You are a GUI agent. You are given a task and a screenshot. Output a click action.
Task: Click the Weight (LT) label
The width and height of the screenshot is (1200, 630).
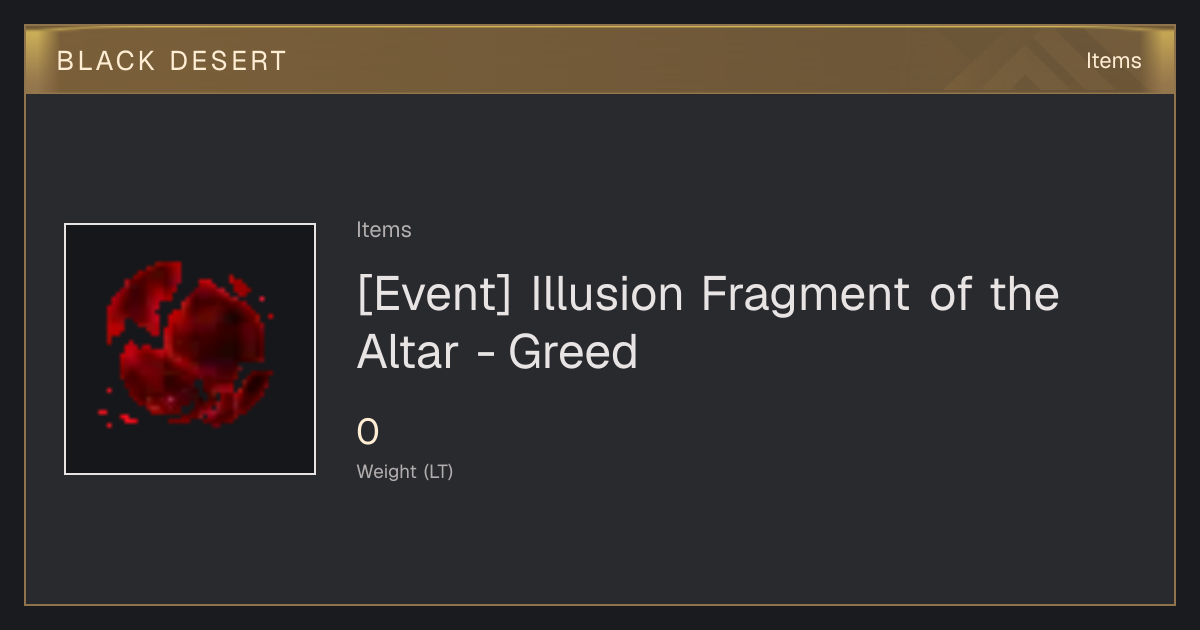pyautogui.click(x=405, y=471)
